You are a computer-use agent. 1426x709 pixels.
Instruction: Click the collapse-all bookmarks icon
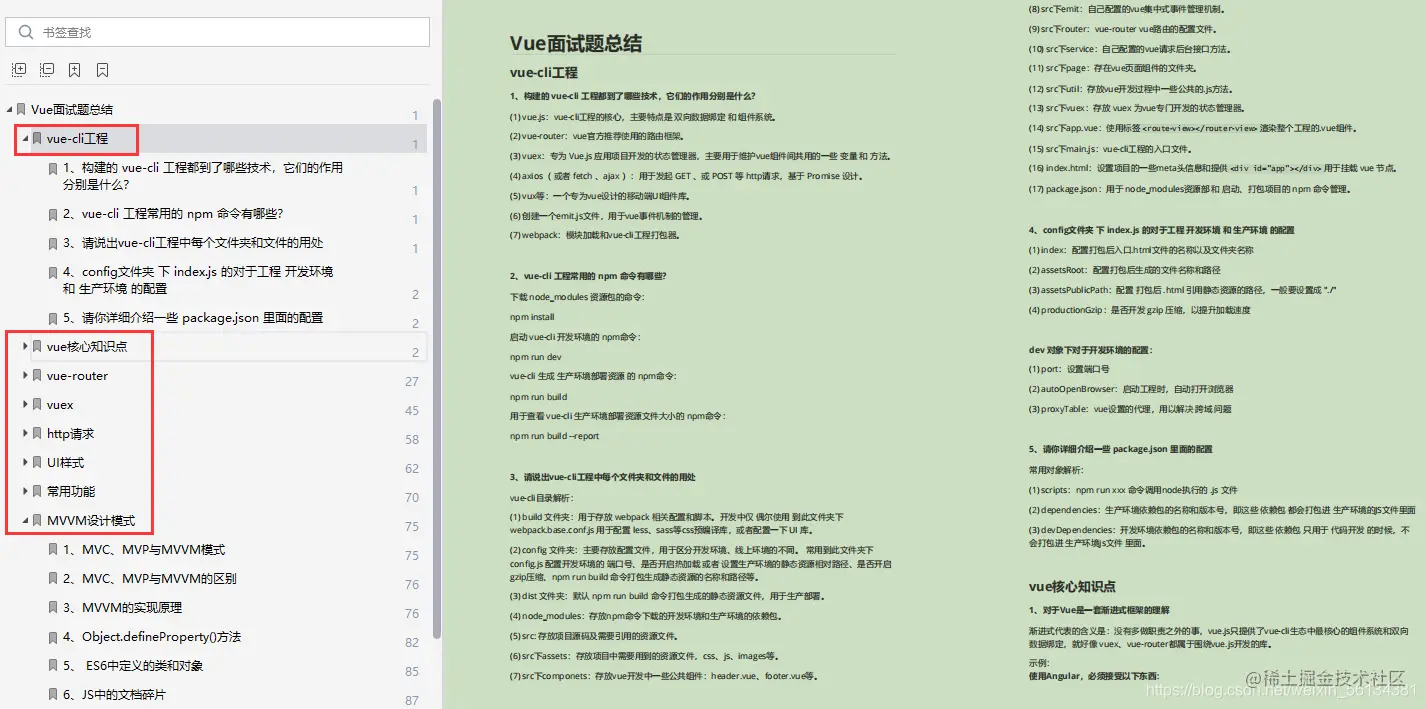(x=46, y=70)
